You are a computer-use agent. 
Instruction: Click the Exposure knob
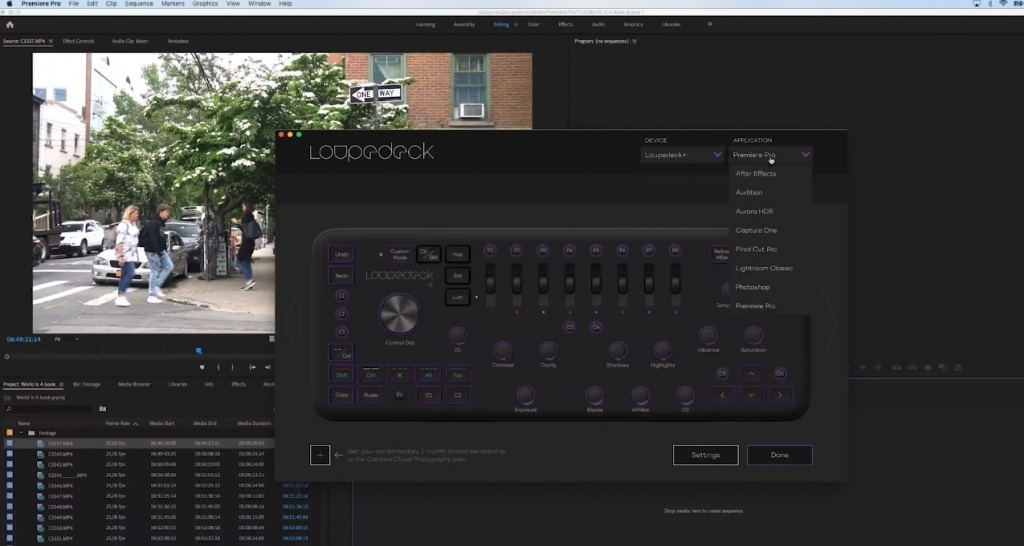[526, 395]
